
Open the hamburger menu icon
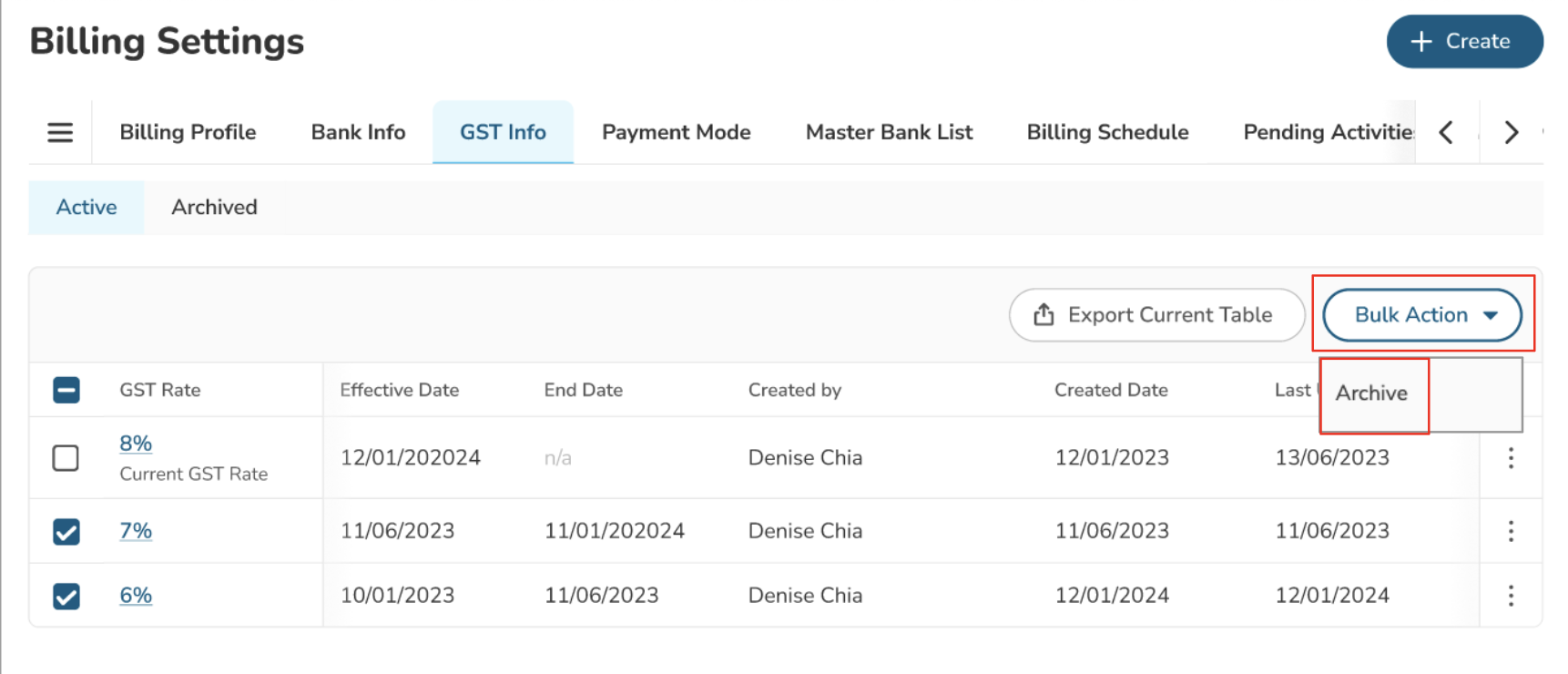pos(60,133)
